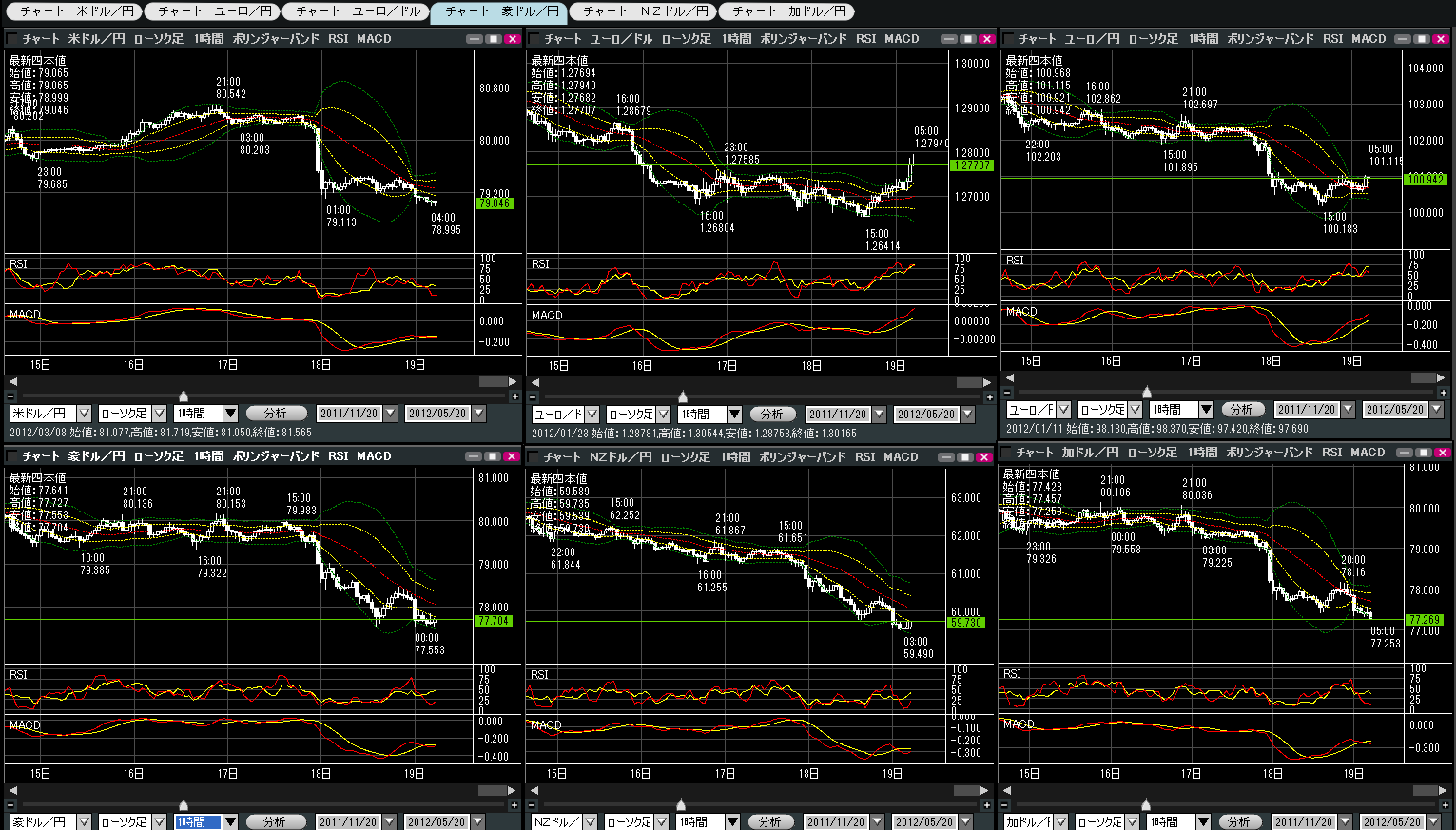
Task: Toggle checkbox in ユーロ/円 chart title bar
Action: pyautogui.click(x=1008, y=39)
